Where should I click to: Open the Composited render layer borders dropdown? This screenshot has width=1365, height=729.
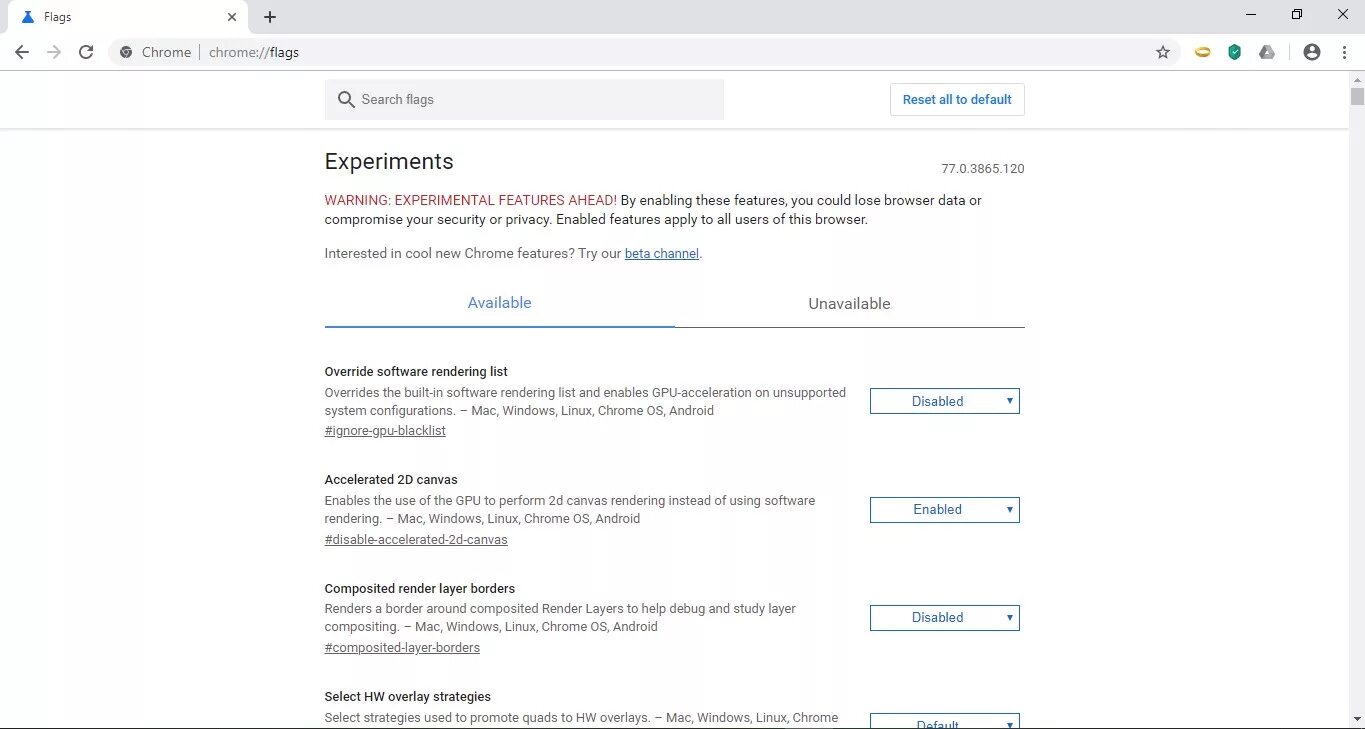tap(944, 618)
